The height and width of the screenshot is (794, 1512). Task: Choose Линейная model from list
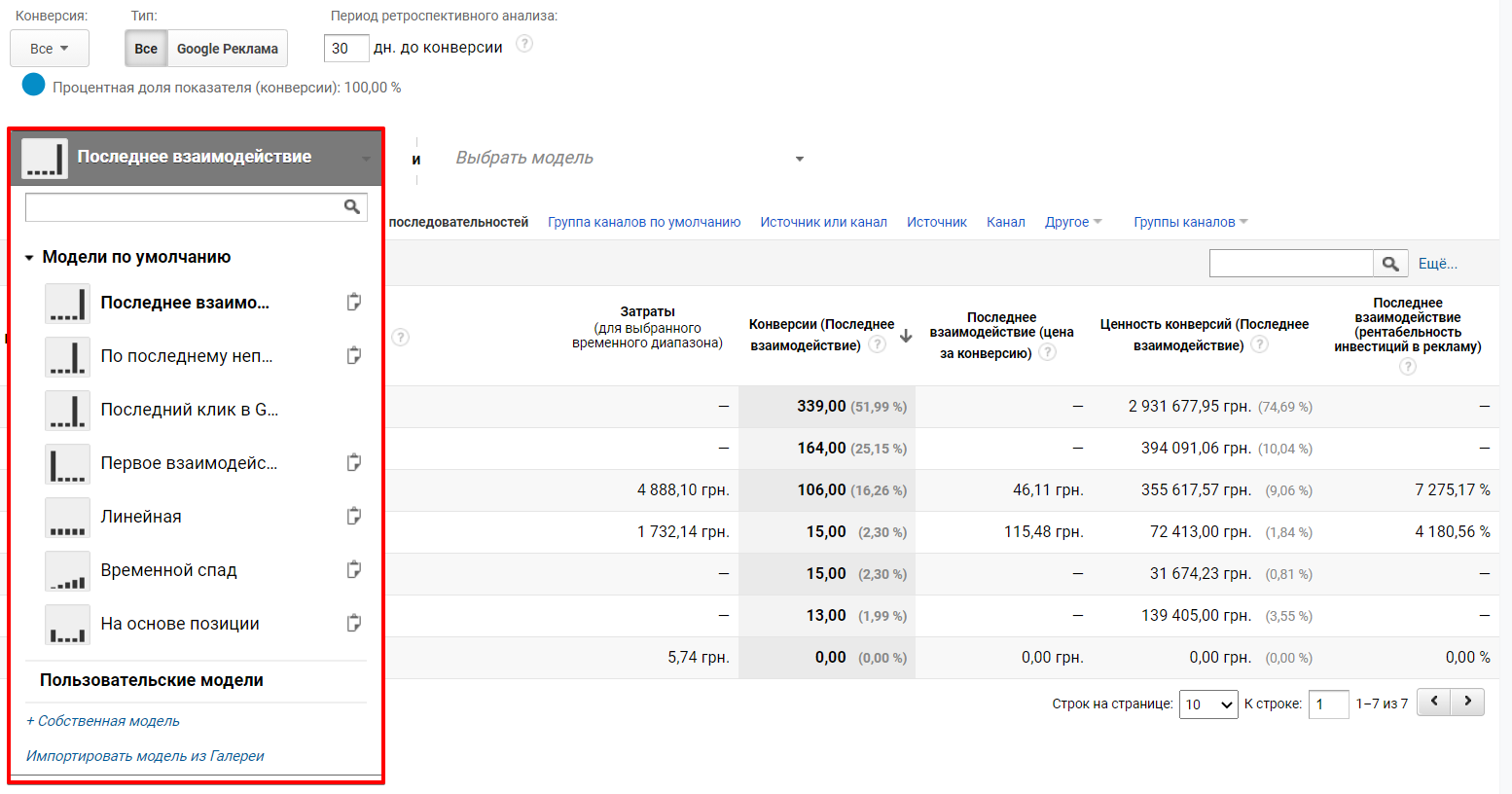point(141,517)
